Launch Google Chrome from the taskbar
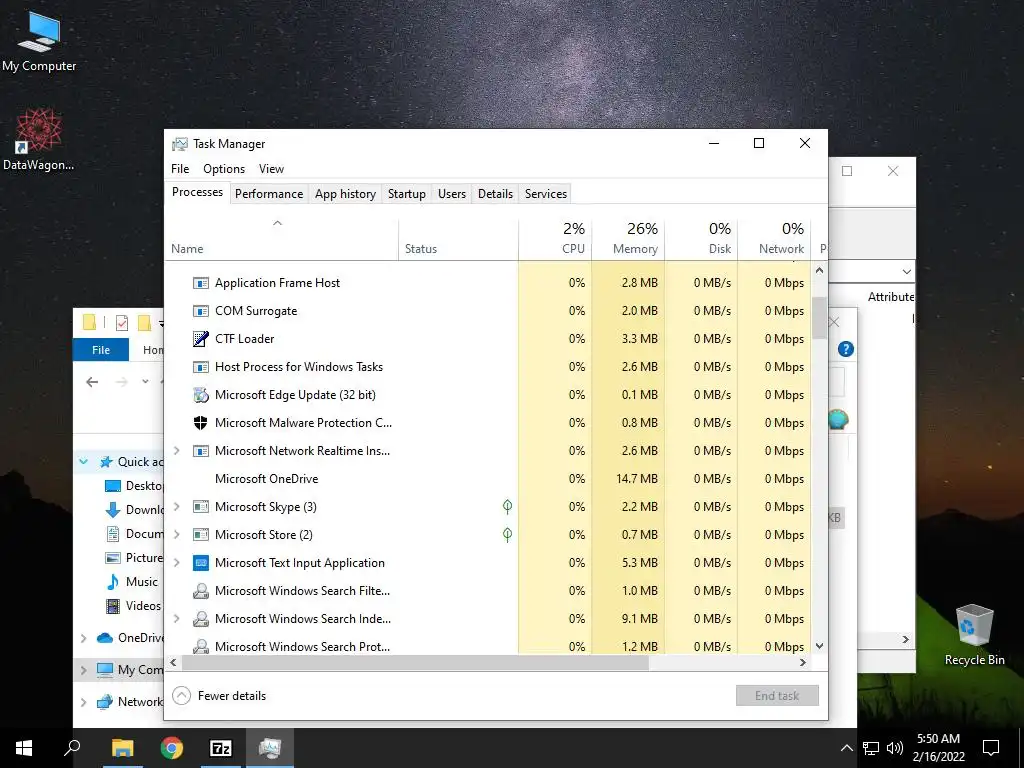Viewport: 1024px width, 768px height. click(172, 748)
